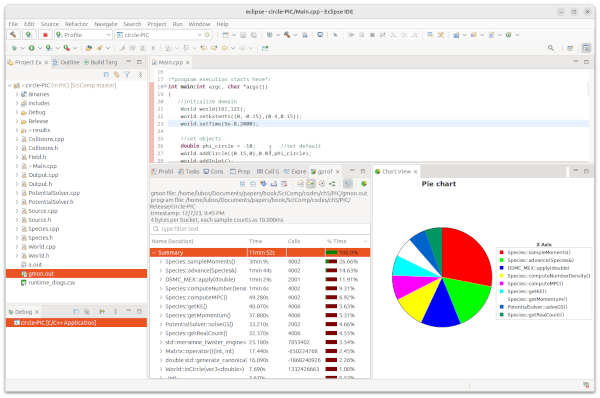Maximize the Chart View panel

pos(586,171)
